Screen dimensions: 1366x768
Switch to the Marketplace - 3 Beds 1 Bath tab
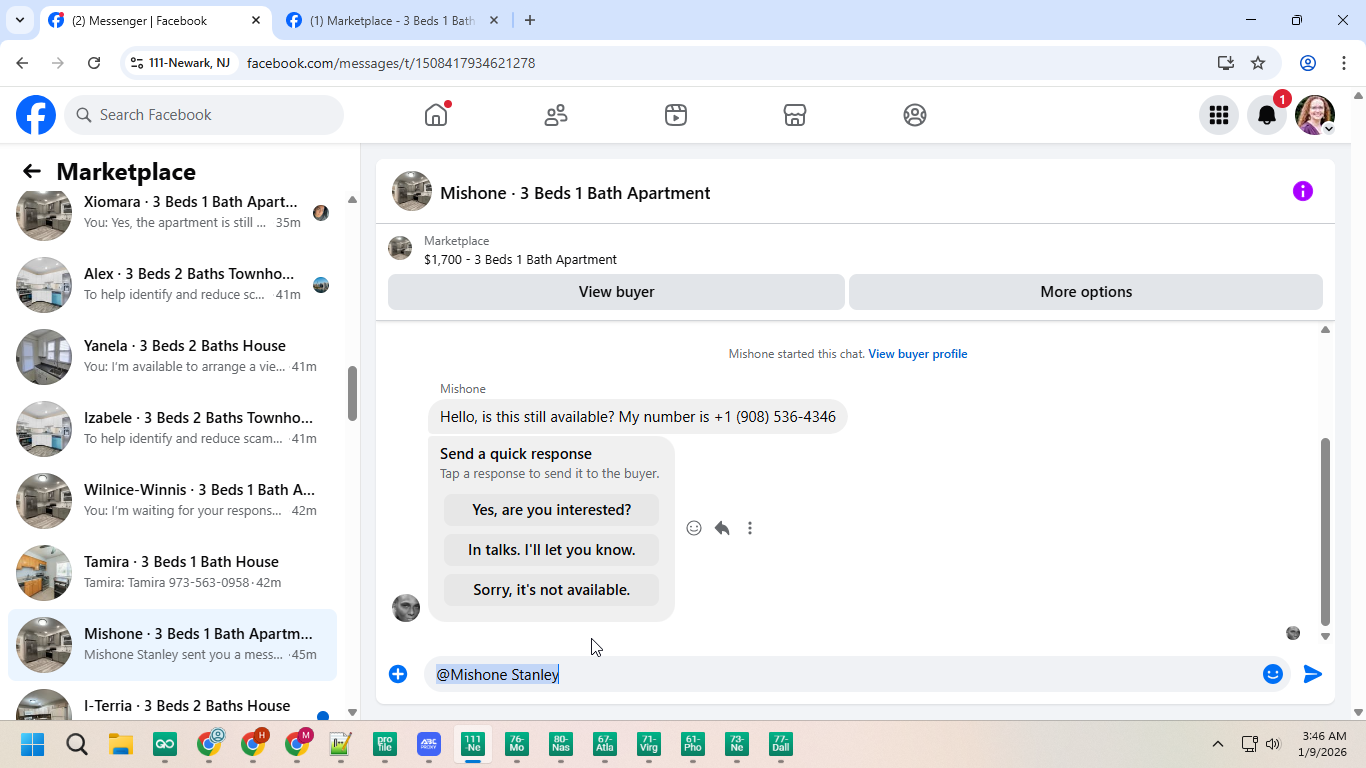tap(392, 20)
